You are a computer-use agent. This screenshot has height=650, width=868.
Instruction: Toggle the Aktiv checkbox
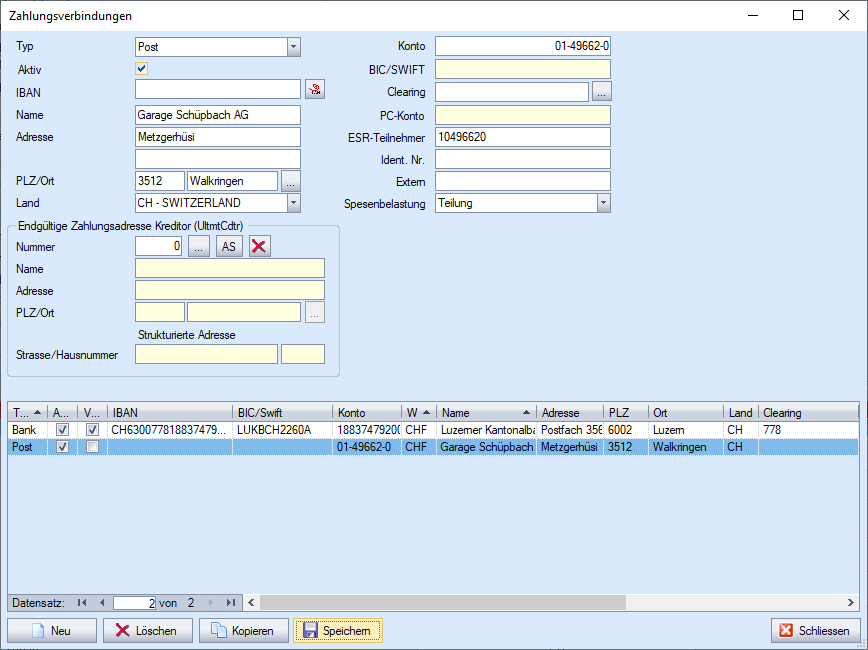pyautogui.click(x=142, y=69)
